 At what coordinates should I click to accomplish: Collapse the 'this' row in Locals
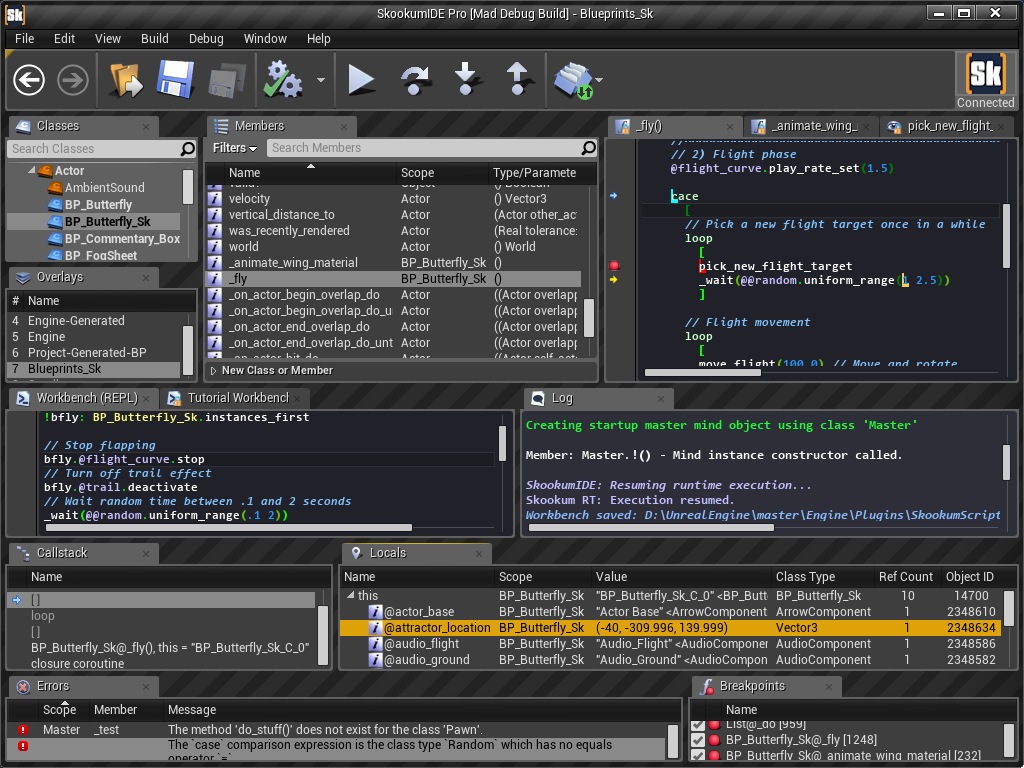[x=351, y=596]
